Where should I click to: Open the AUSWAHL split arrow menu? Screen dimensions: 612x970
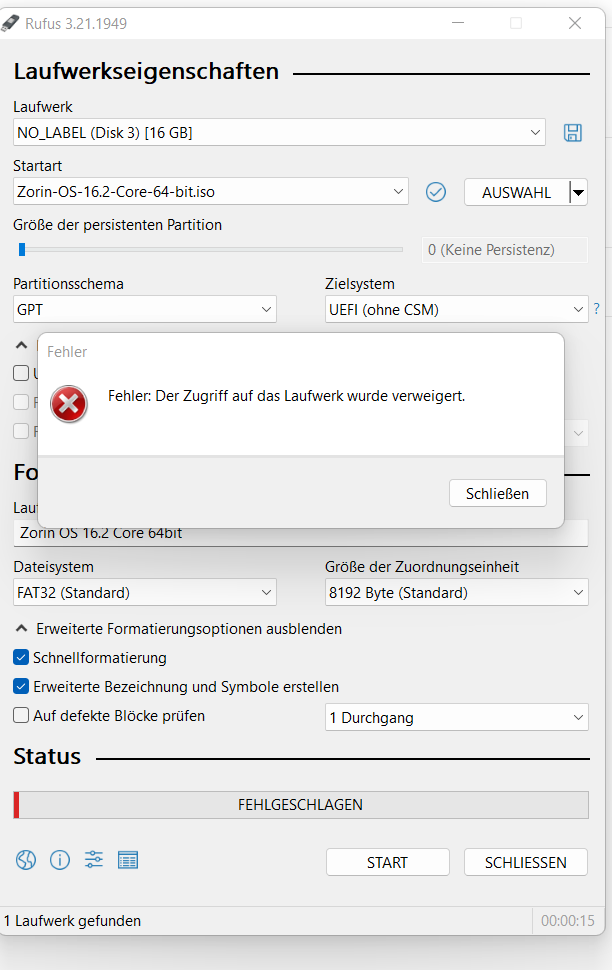[x=579, y=192]
